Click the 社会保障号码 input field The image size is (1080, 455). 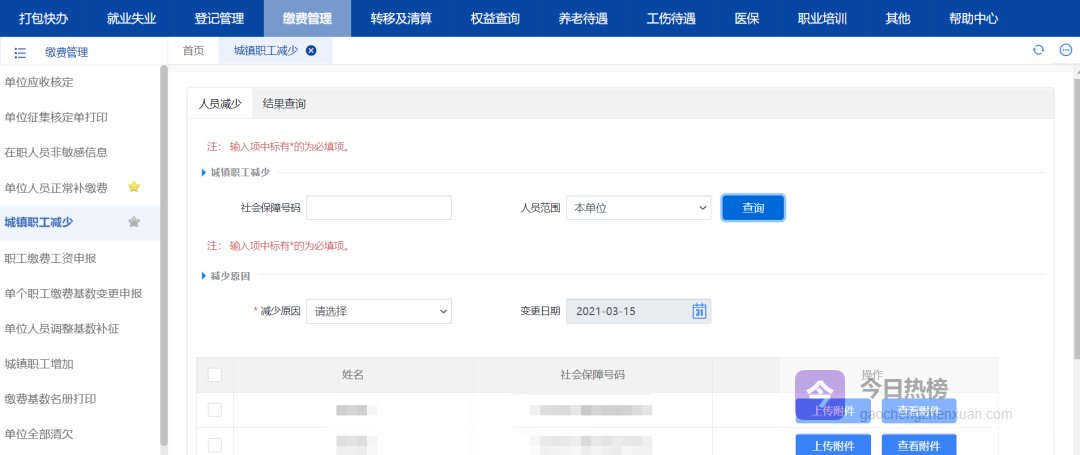(379, 208)
